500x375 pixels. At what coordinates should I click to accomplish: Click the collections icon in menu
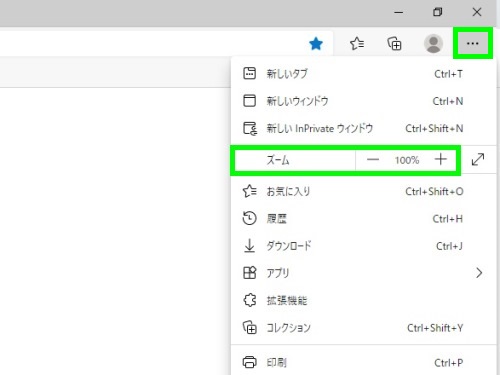[250, 328]
